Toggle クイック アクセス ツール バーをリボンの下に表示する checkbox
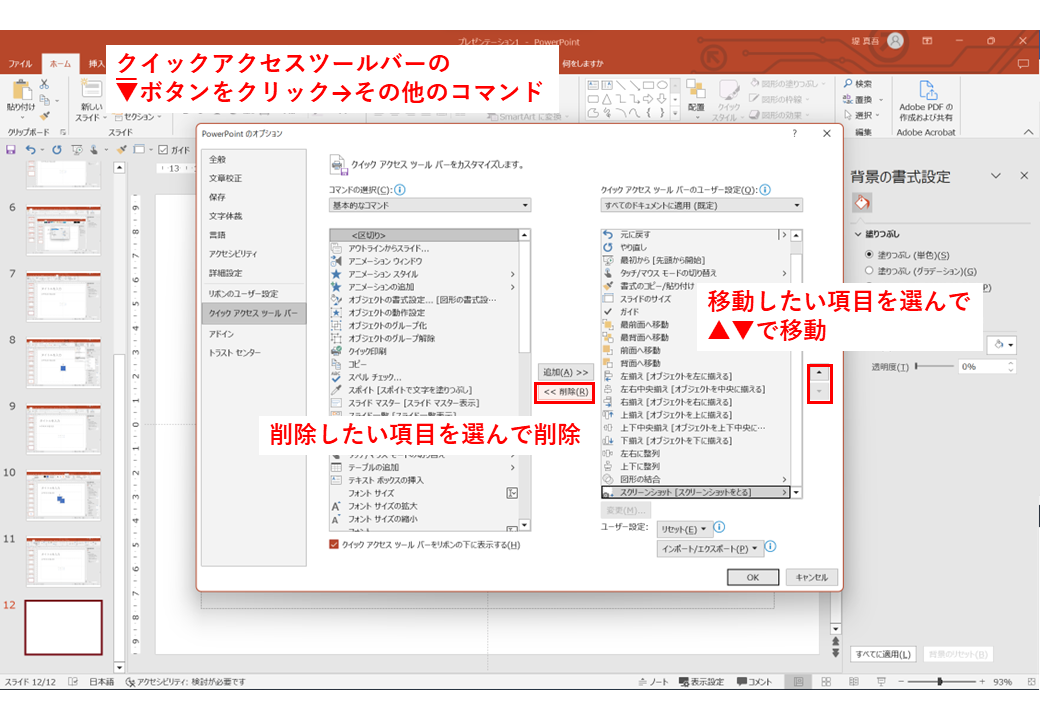Viewport: 1040px width, 720px height. point(334,544)
